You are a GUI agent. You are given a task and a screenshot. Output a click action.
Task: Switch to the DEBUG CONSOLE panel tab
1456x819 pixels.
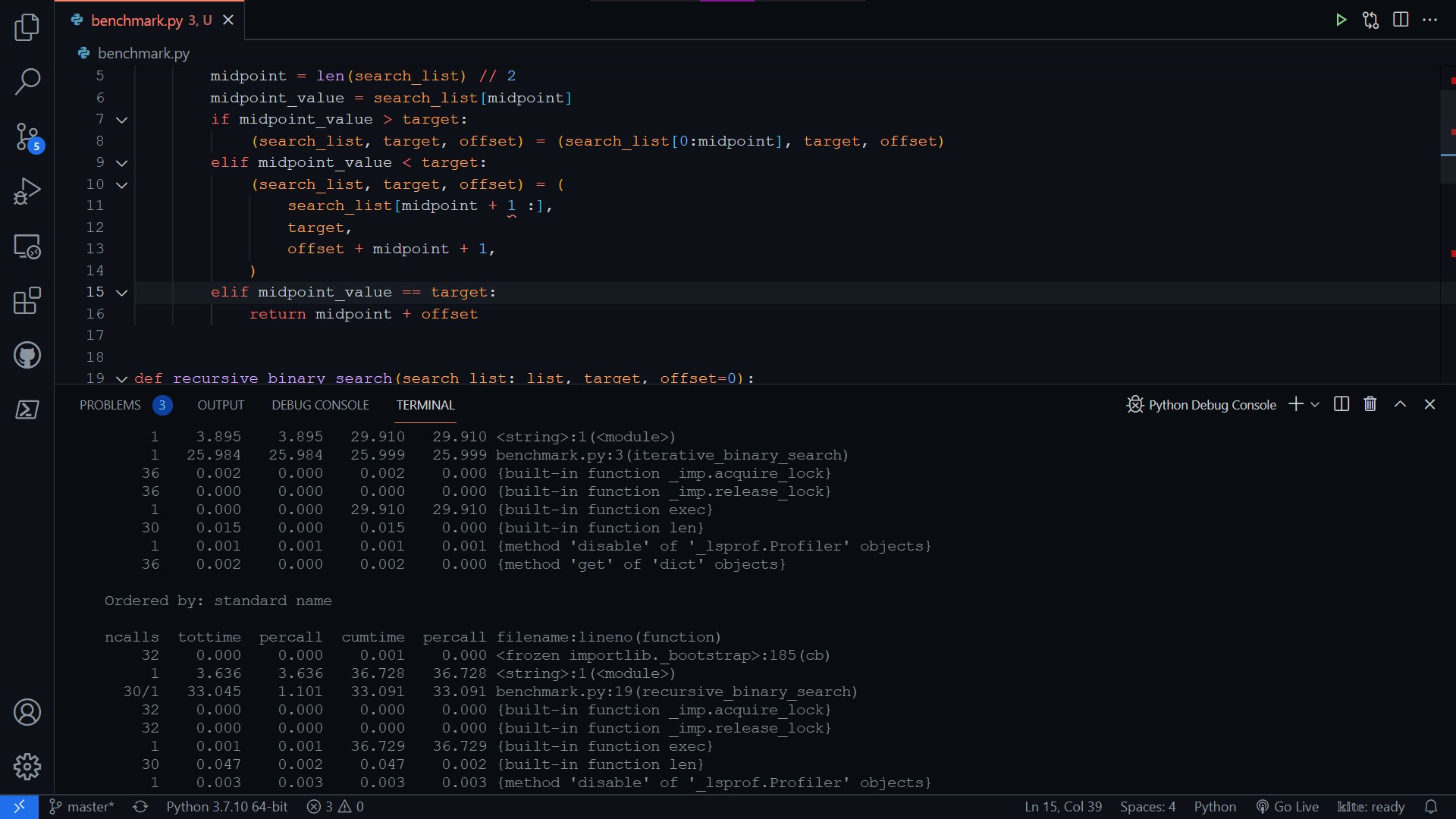click(320, 405)
